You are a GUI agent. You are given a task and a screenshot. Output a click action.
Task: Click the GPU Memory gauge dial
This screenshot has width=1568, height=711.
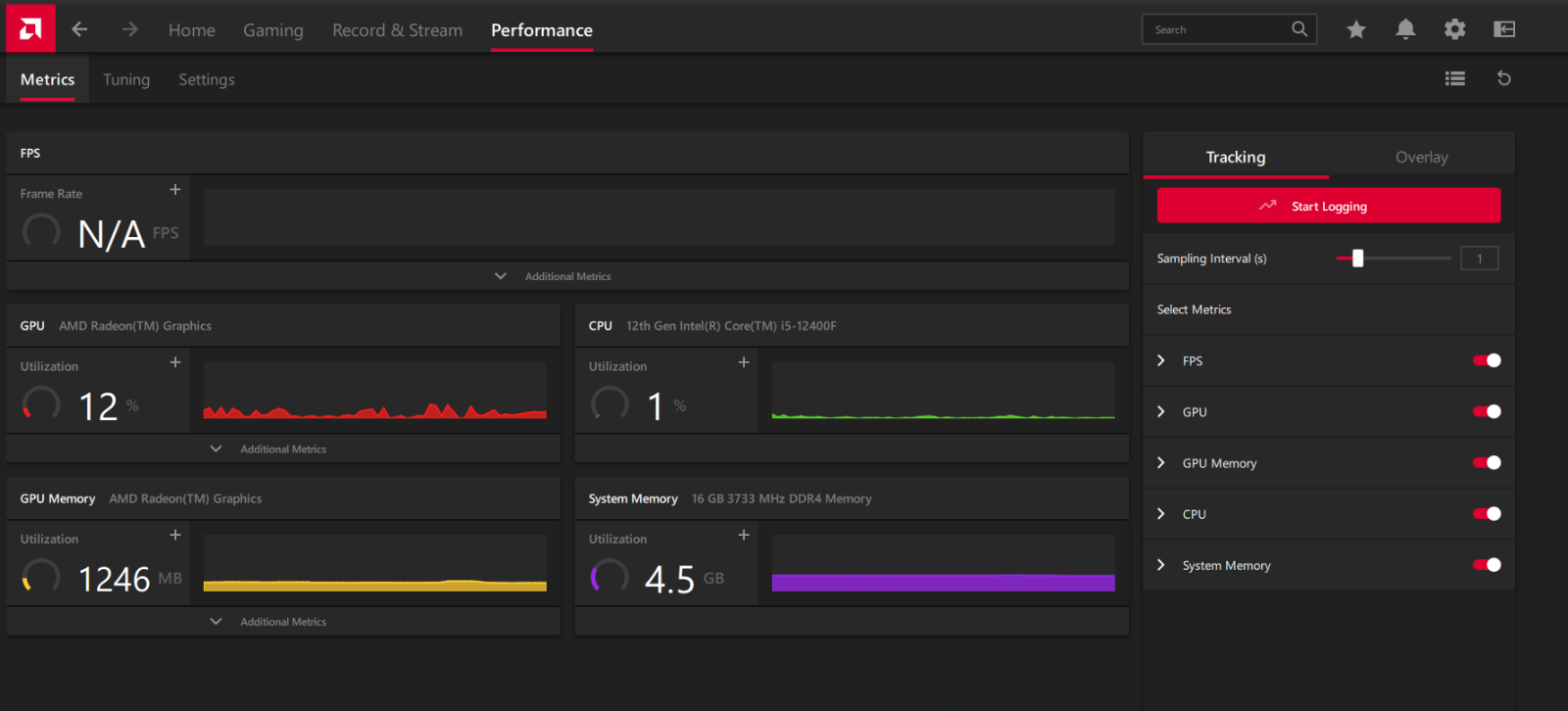click(41, 577)
